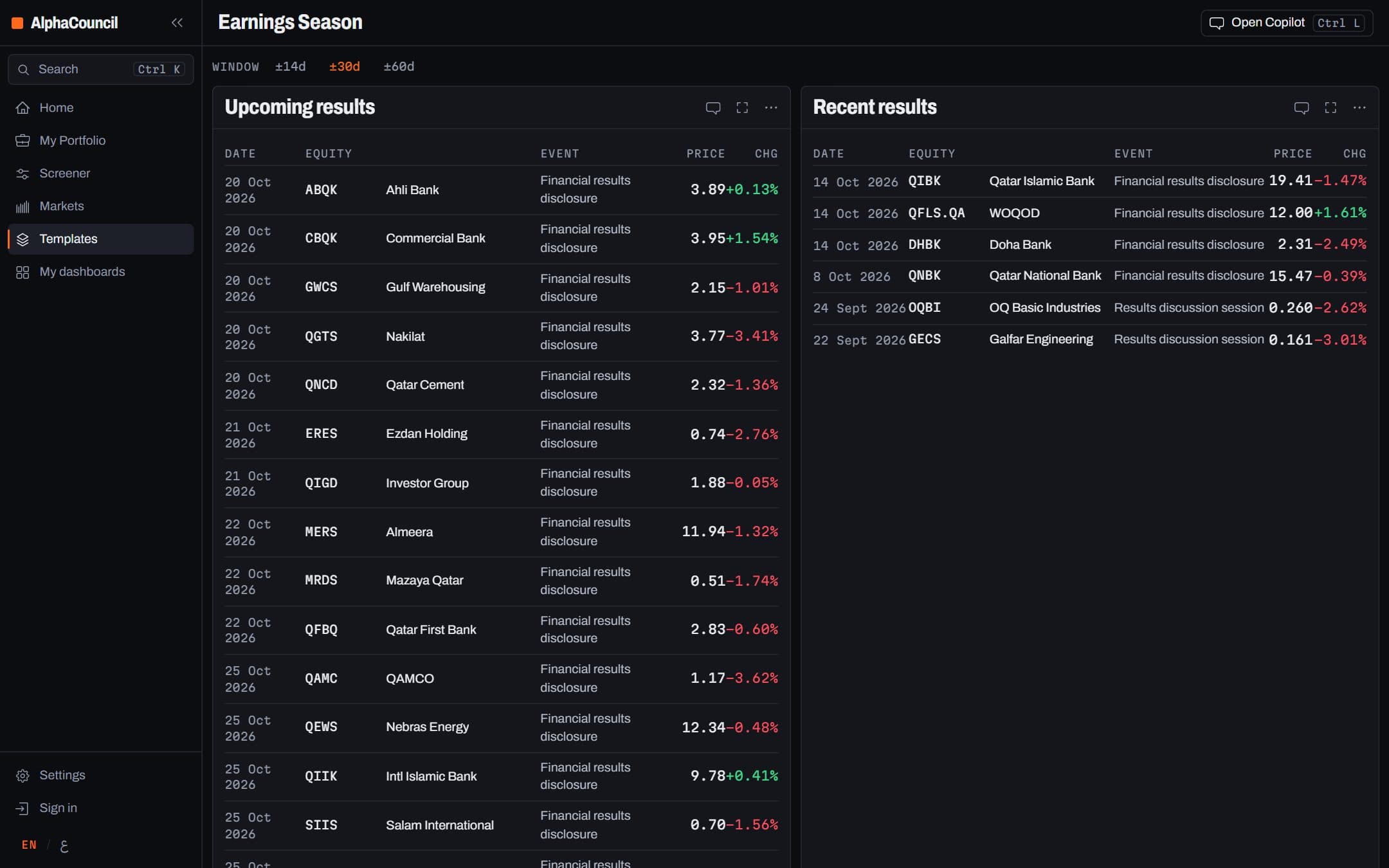This screenshot has height=868, width=1389.
Task: Click the AlphaCouncil orange logo
Action: click(18, 23)
